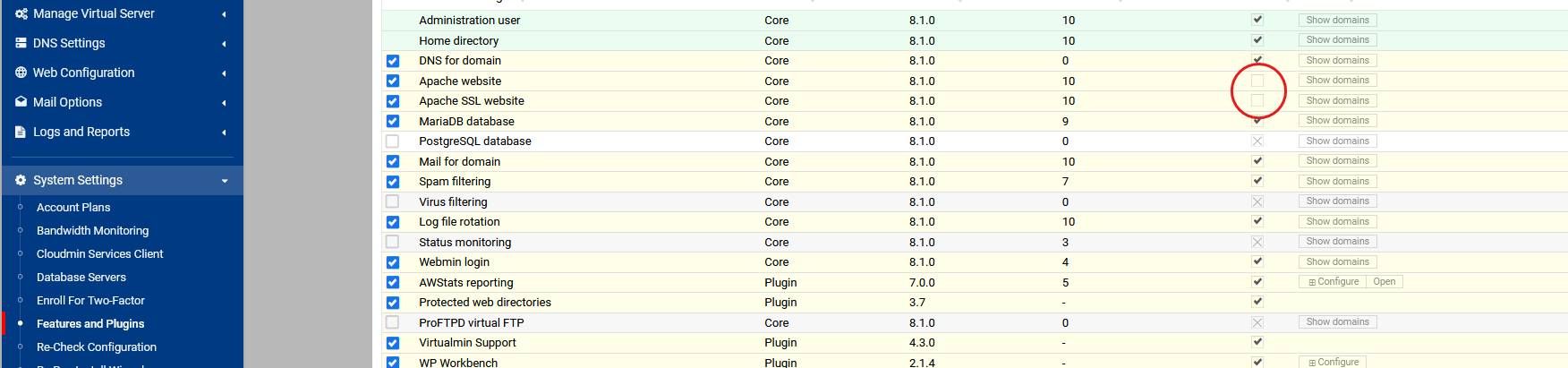
Task: Enable Virus filtering feature checkbox
Action: pos(393,201)
